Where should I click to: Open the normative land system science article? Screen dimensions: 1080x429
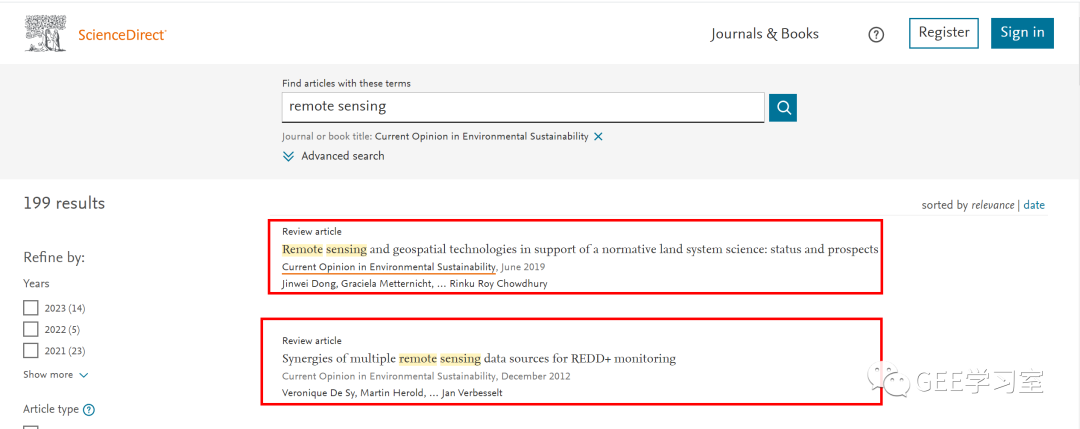pyautogui.click(x=580, y=249)
